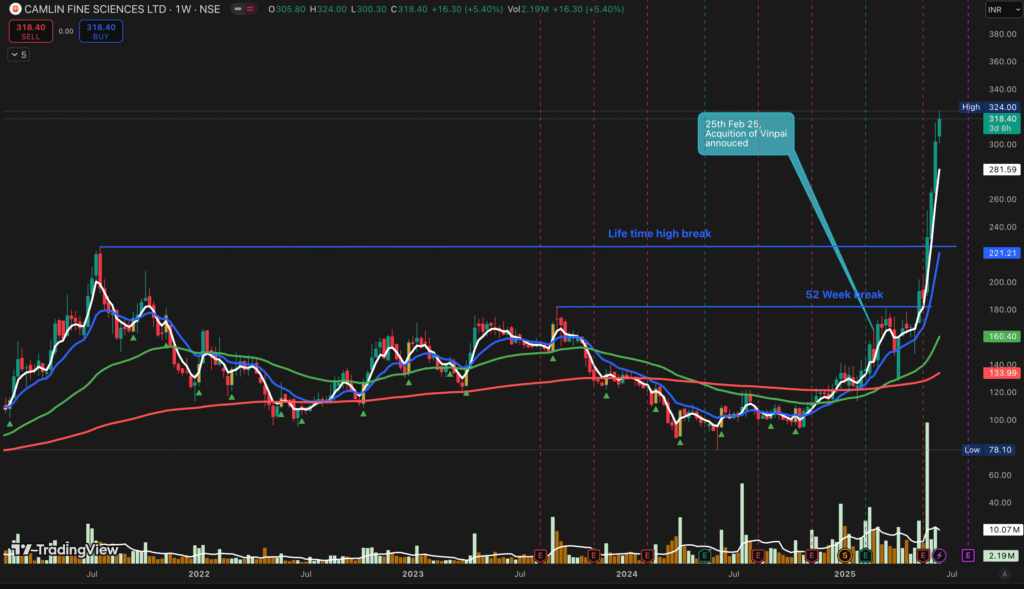Click the blue 318.40 BUY button
The width and height of the screenshot is (1024, 589).
[x=101, y=31]
